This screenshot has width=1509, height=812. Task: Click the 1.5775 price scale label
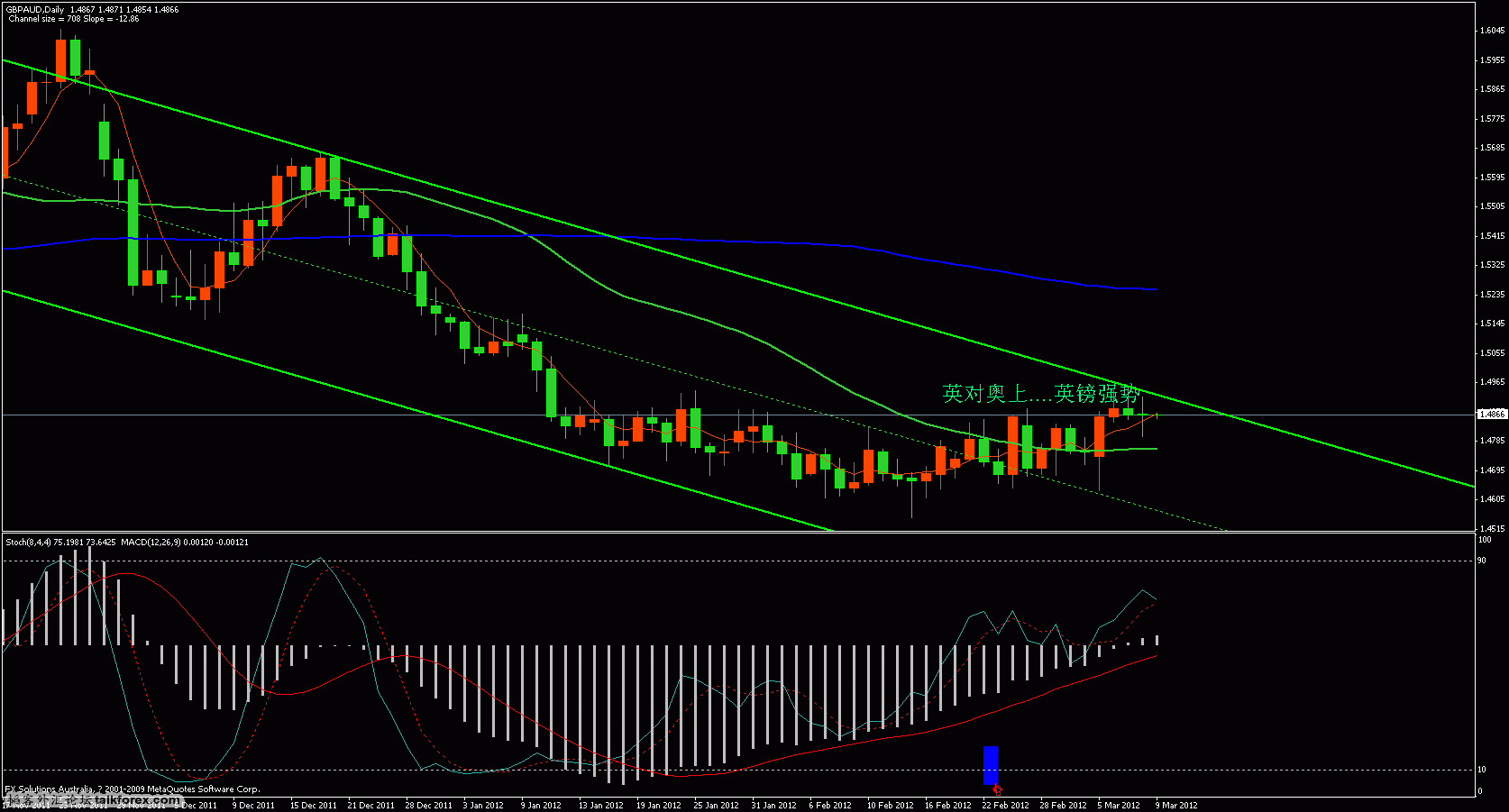pyautogui.click(x=1492, y=119)
